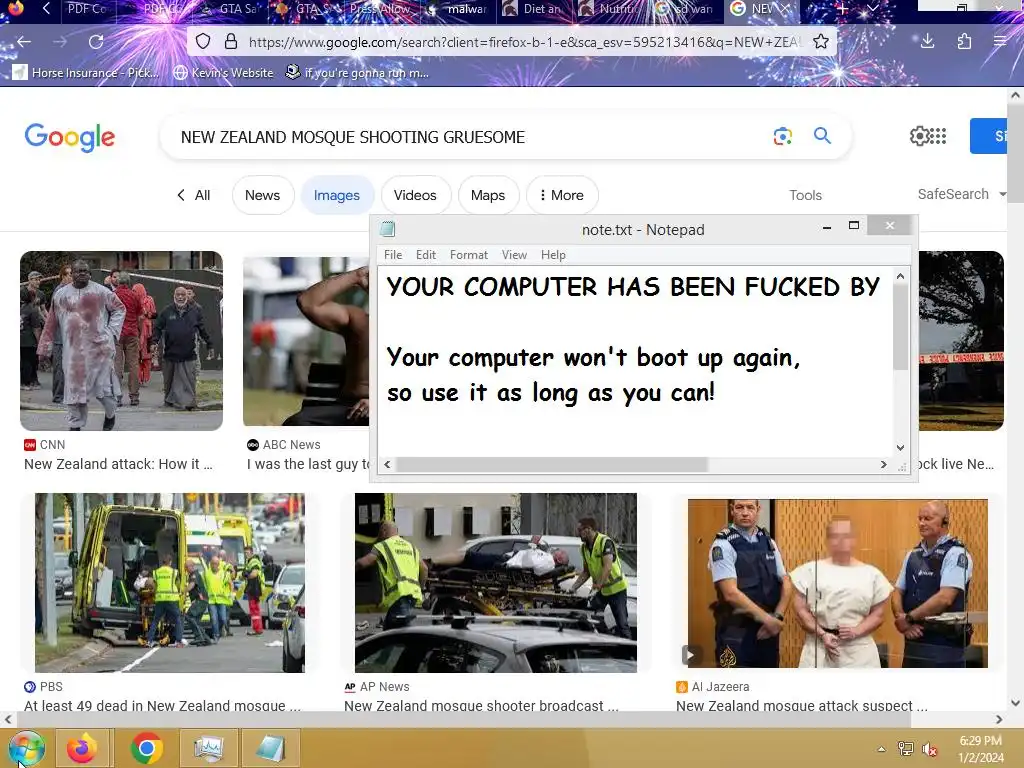Click Notepad horizontal scroll right arrow
The height and width of the screenshot is (768, 1024).
tap(884, 464)
